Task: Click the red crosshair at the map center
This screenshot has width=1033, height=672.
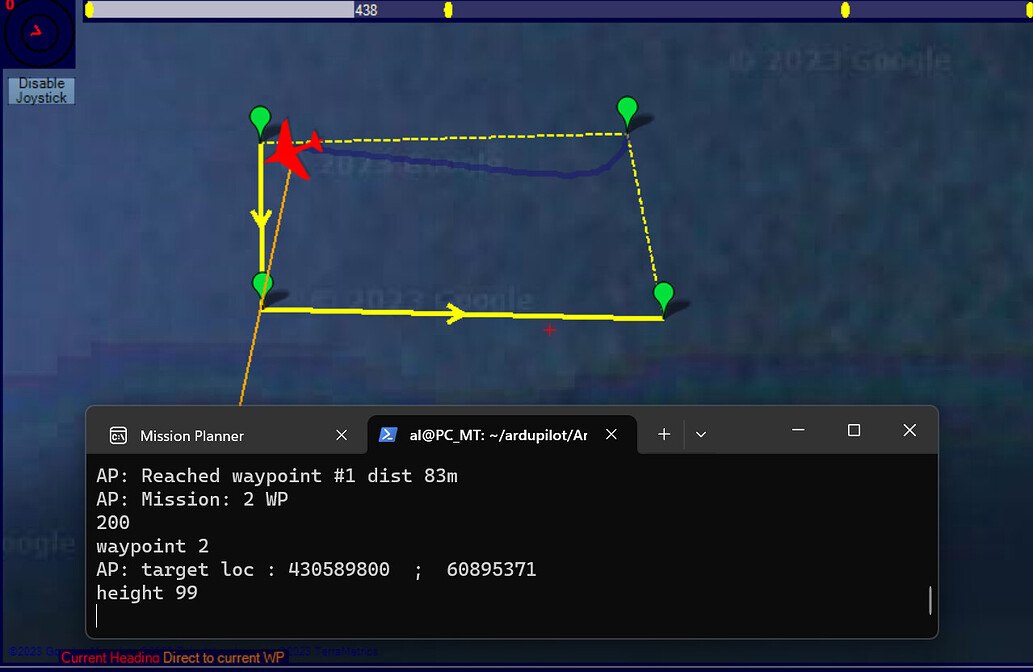Action: click(x=549, y=330)
